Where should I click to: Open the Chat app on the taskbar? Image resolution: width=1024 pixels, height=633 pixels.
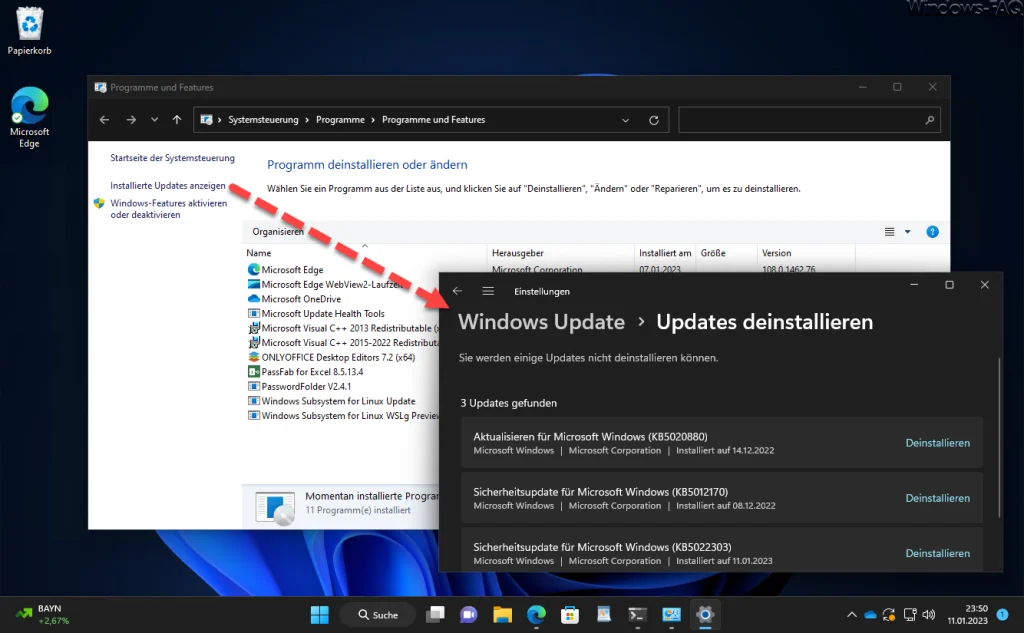click(x=469, y=615)
